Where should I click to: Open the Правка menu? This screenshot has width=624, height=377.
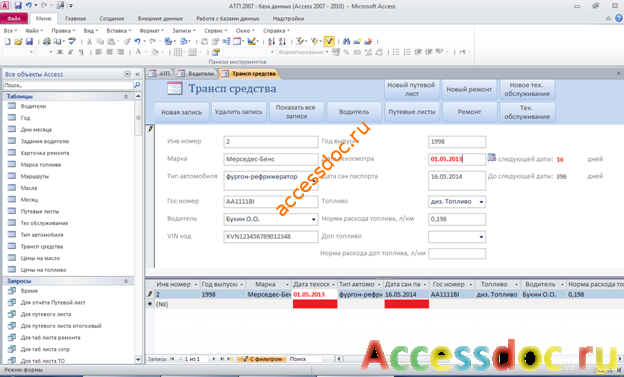point(63,30)
